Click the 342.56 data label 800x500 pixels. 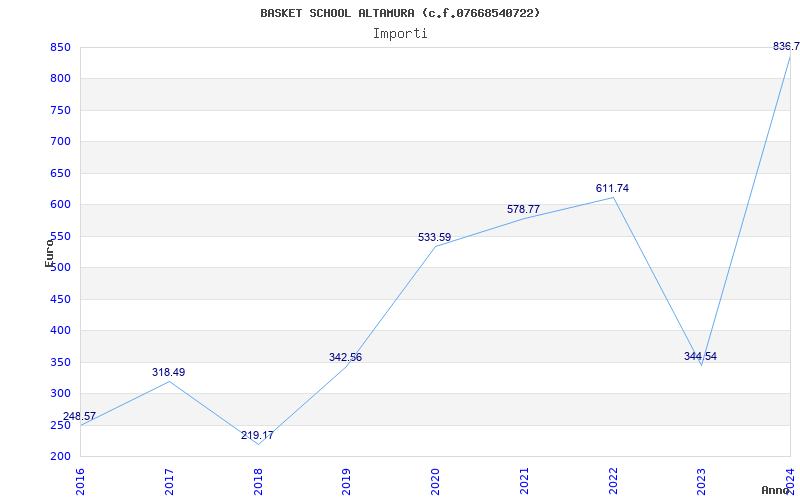click(345, 357)
